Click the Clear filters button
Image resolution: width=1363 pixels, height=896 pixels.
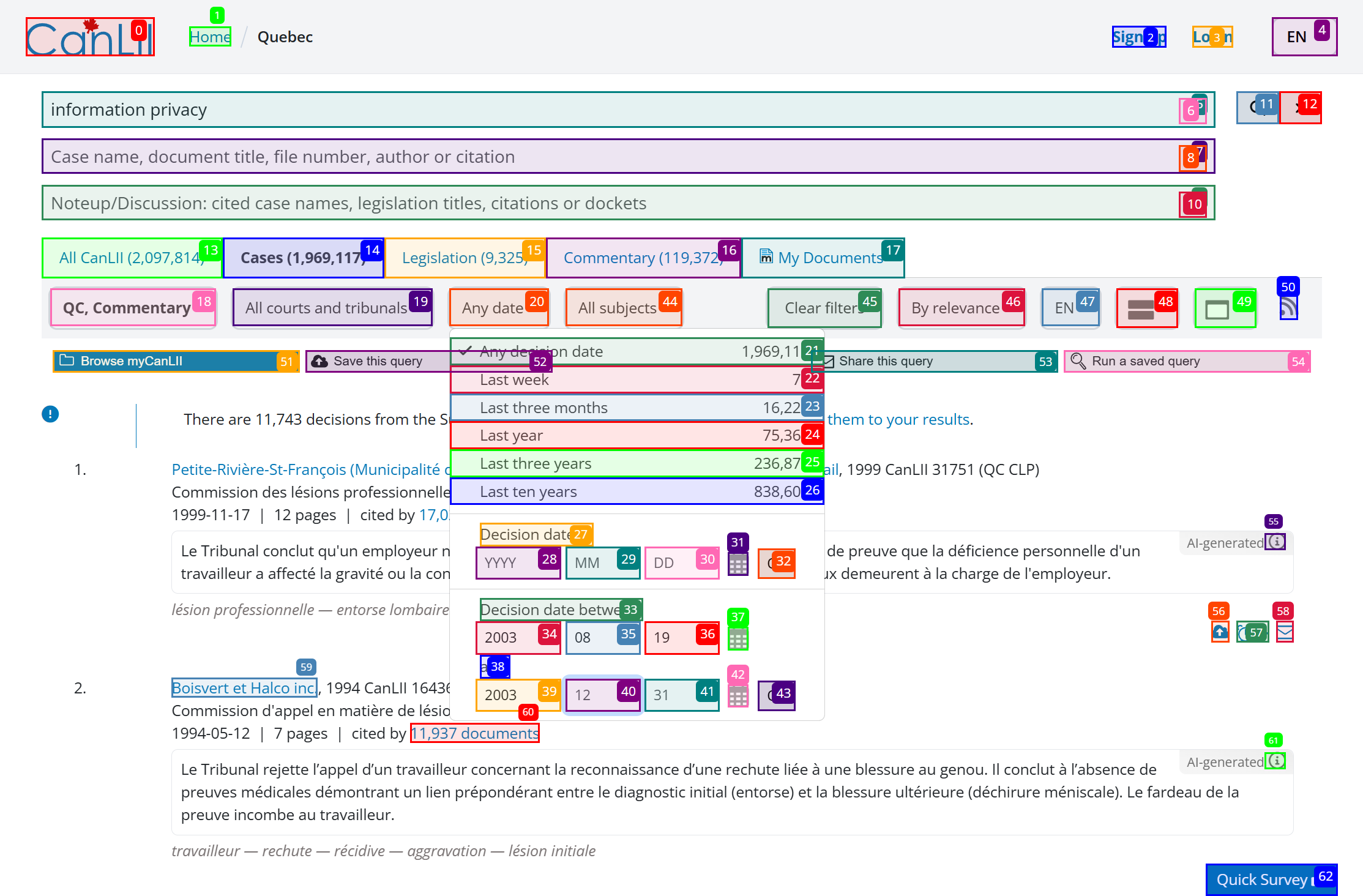coord(824,308)
